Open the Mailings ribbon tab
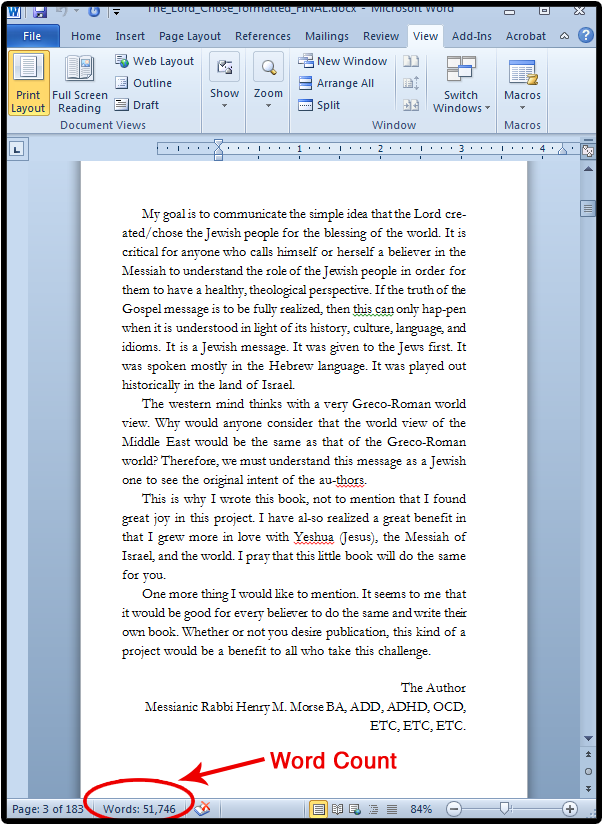 coord(327,36)
